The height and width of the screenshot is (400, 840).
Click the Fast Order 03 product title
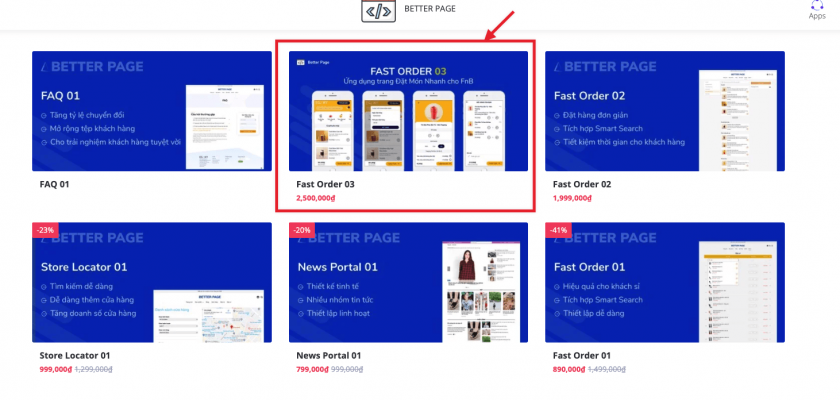pos(325,185)
